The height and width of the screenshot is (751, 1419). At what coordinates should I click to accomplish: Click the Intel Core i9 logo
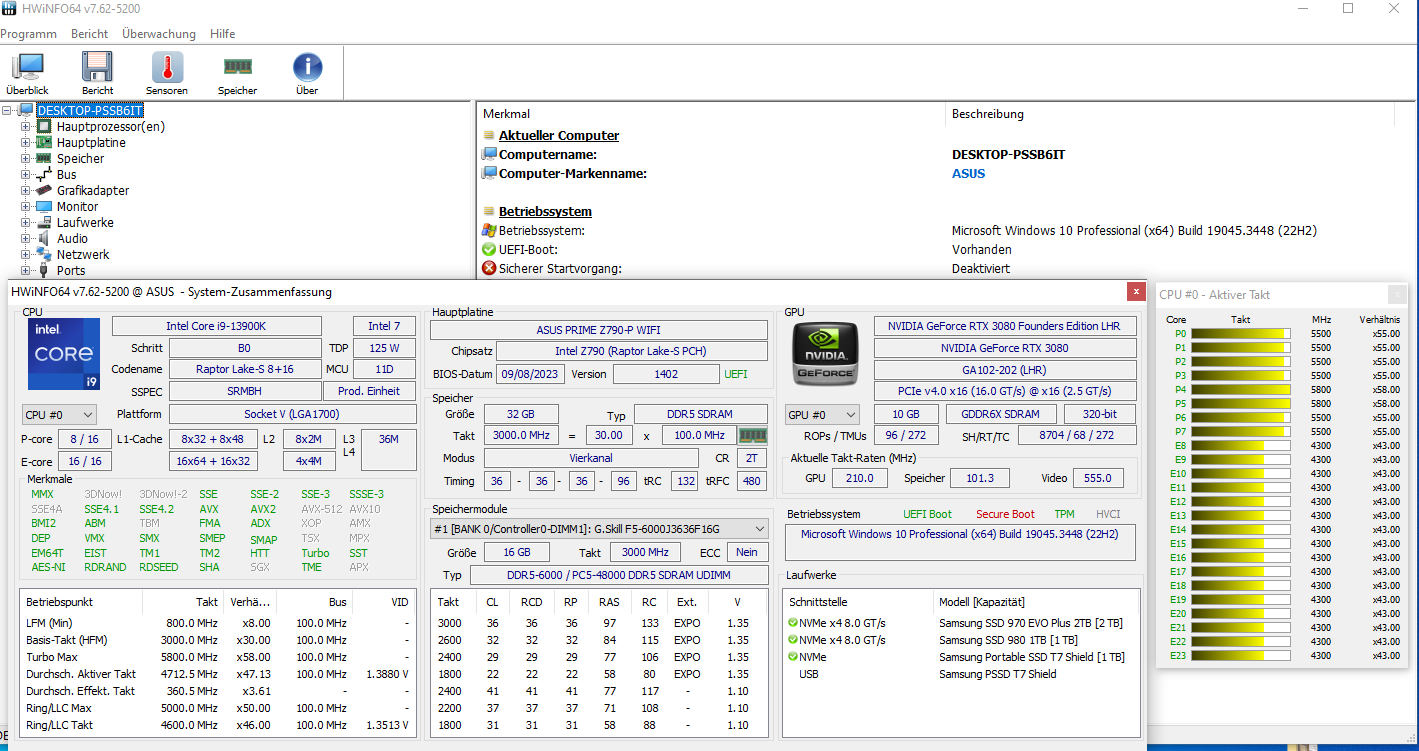click(64, 354)
